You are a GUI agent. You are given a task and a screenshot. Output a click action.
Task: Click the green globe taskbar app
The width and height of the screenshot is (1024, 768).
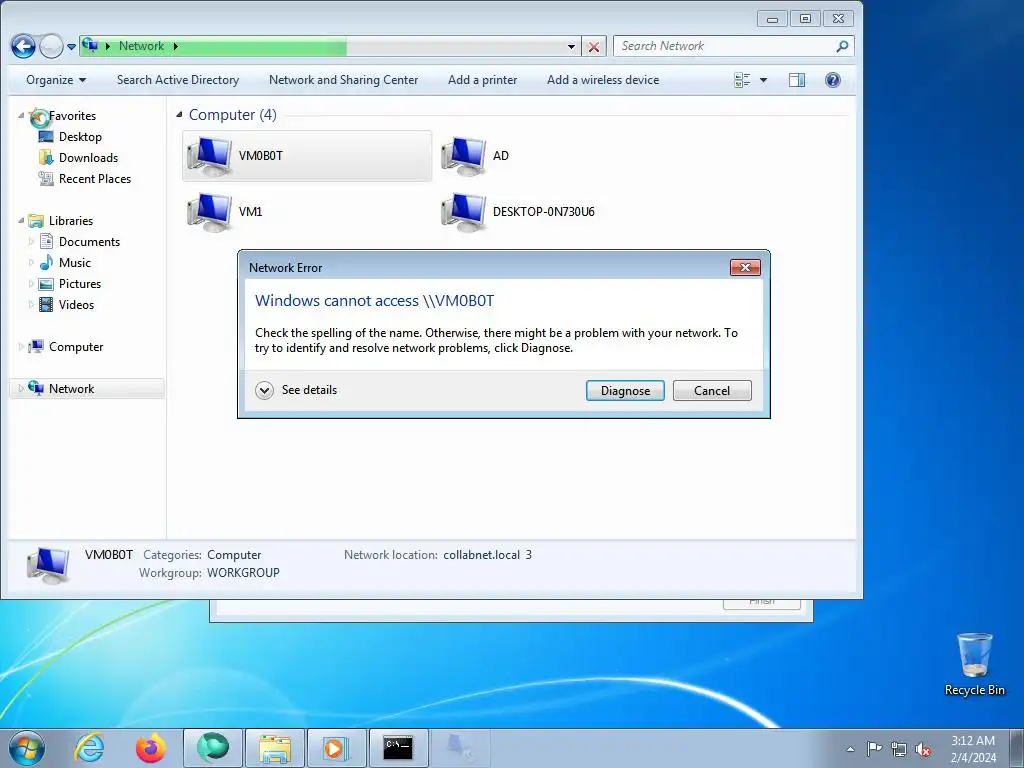[x=213, y=748]
